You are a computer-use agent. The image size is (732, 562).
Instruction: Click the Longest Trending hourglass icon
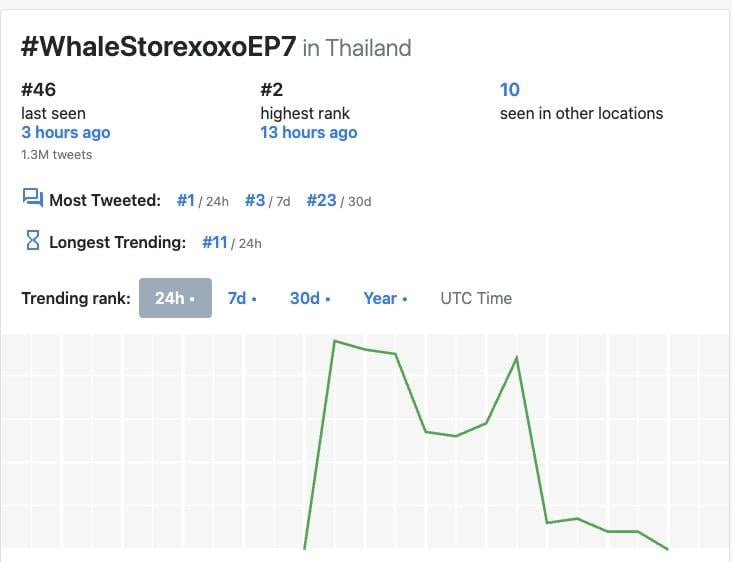[x=33, y=240]
